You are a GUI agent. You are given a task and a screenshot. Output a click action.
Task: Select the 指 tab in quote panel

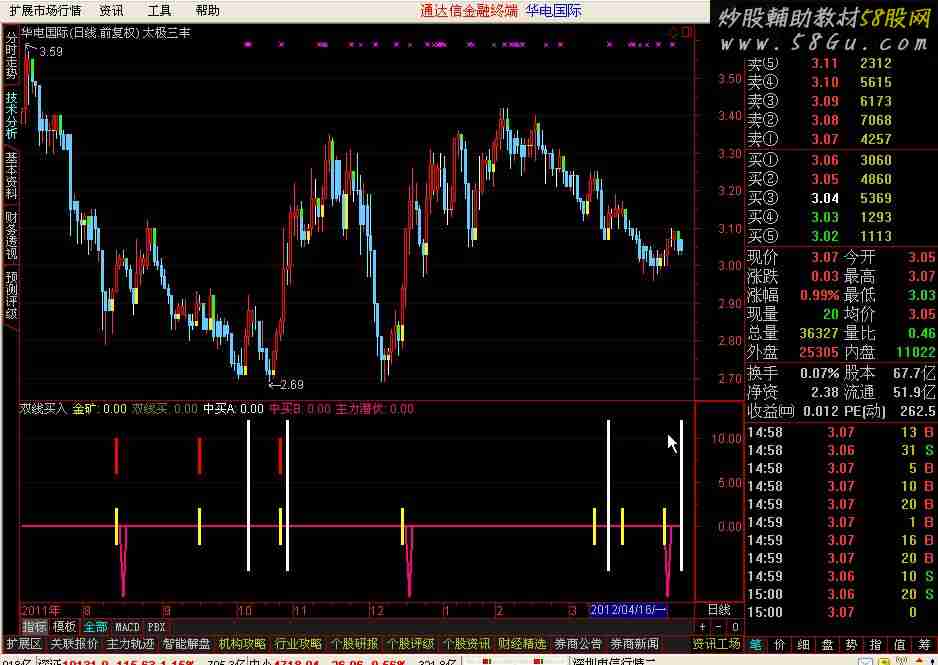point(875,644)
